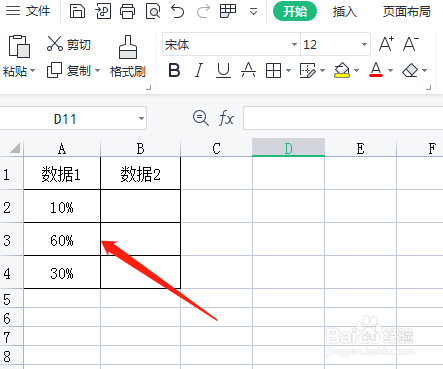The height and width of the screenshot is (369, 443).
Task: Click the Undo arrow
Action: (x=177, y=11)
